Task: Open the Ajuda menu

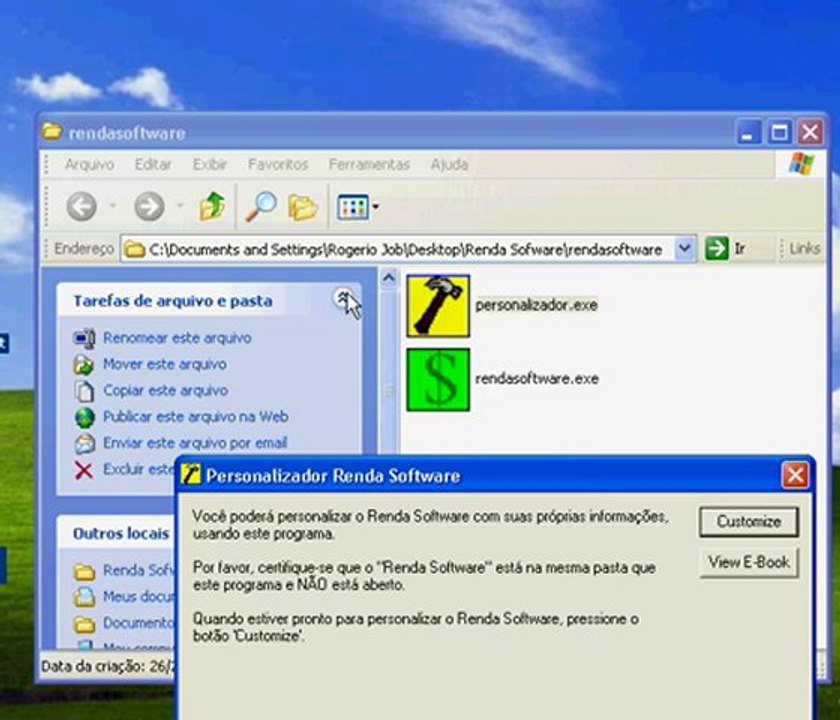Action: [449, 164]
